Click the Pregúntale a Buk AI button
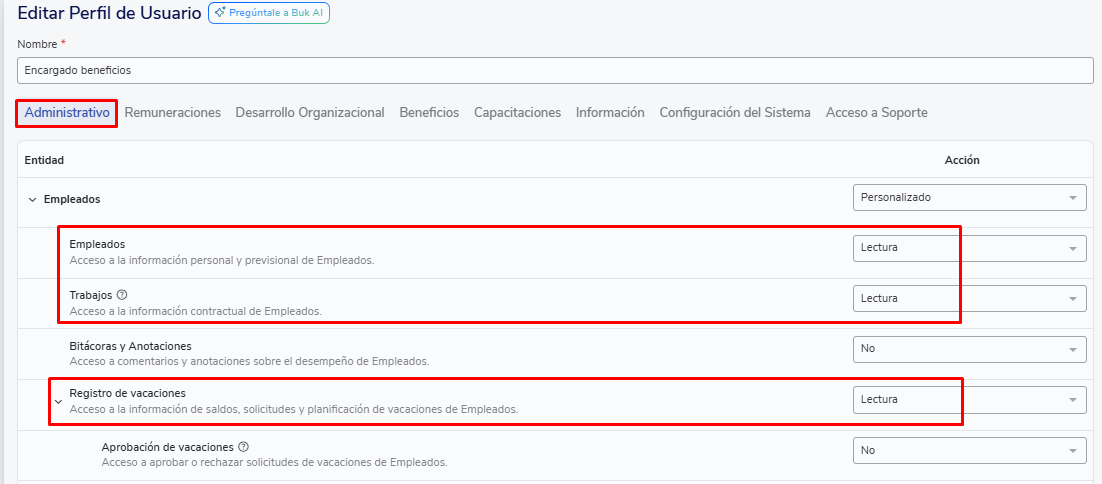 pos(268,13)
